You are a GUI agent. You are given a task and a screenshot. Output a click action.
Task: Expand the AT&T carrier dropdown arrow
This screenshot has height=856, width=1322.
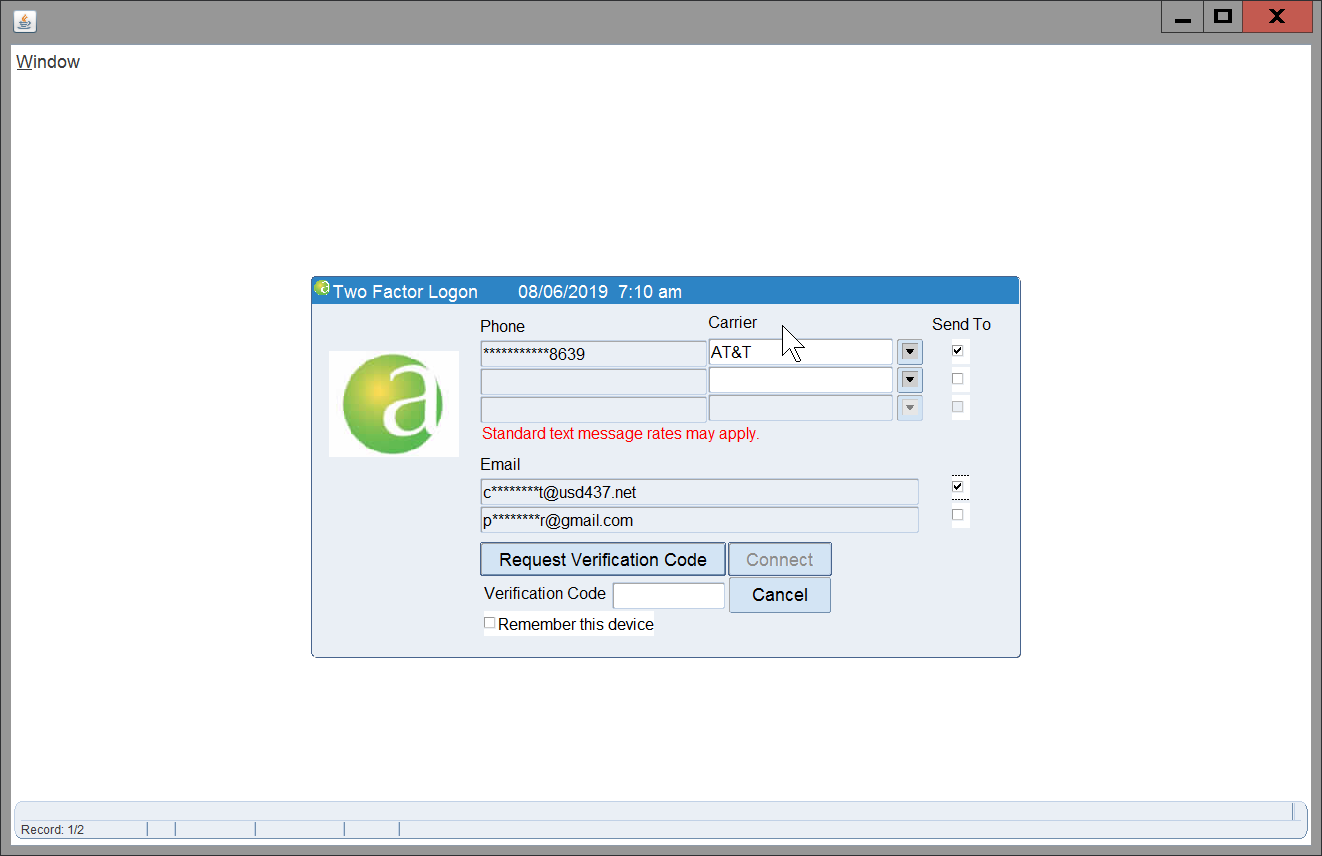(909, 352)
